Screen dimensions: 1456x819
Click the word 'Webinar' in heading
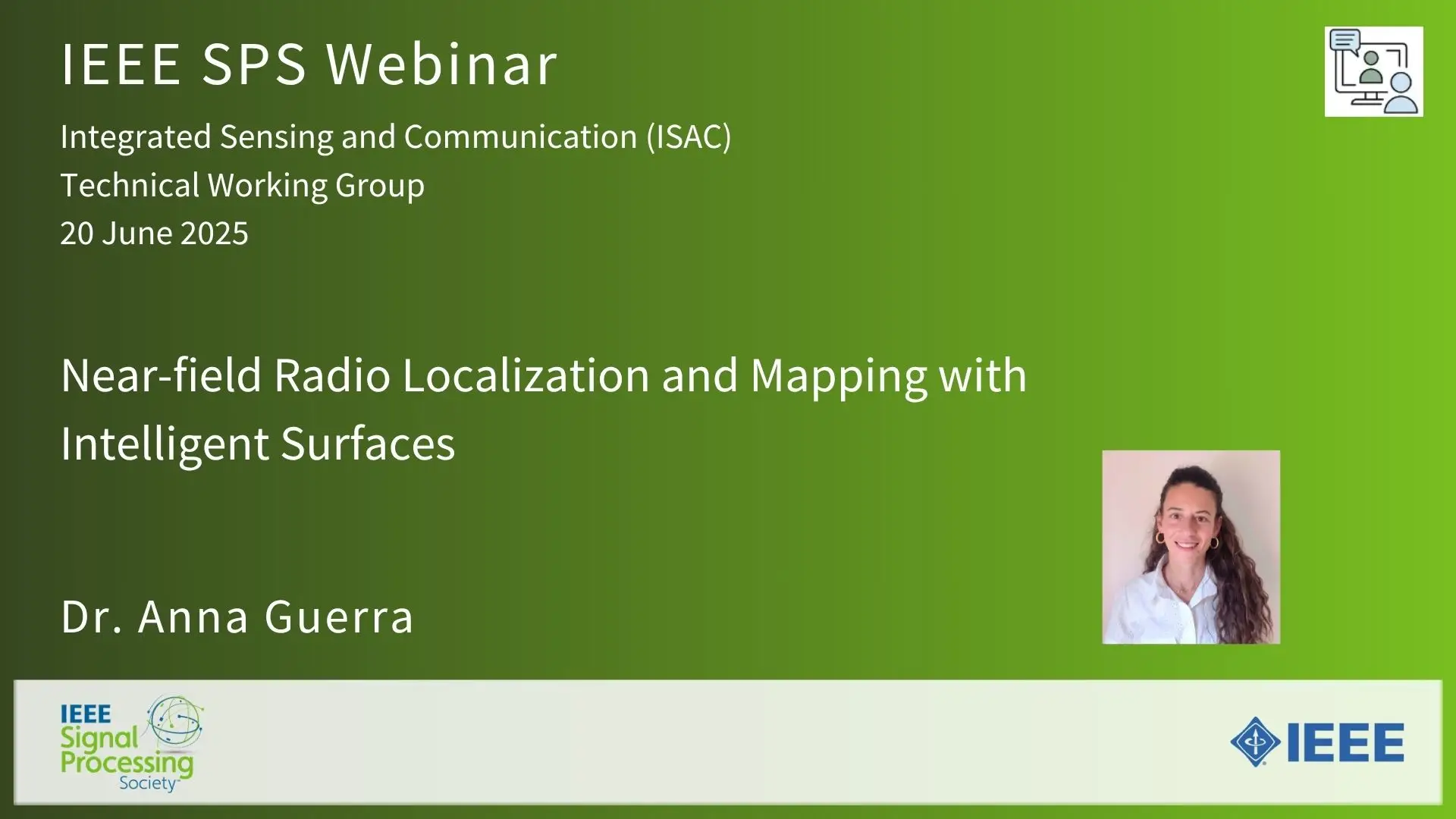coord(442,64)
